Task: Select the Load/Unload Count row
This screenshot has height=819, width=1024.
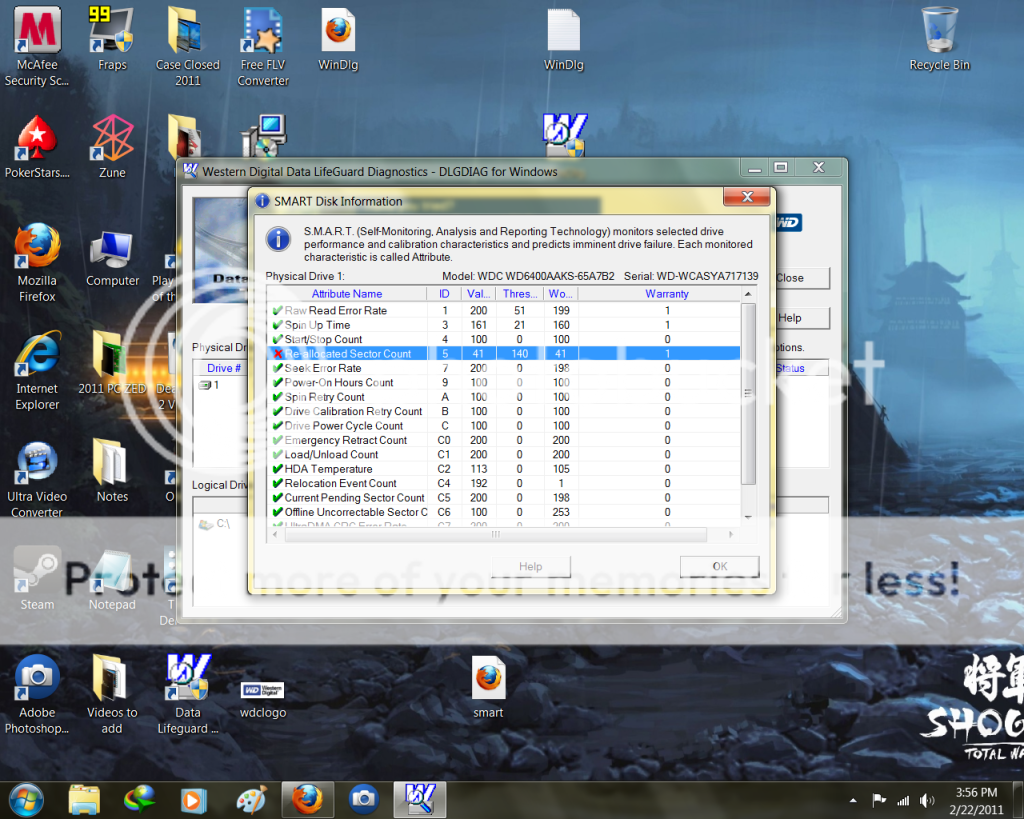Action: click(504, 455)
